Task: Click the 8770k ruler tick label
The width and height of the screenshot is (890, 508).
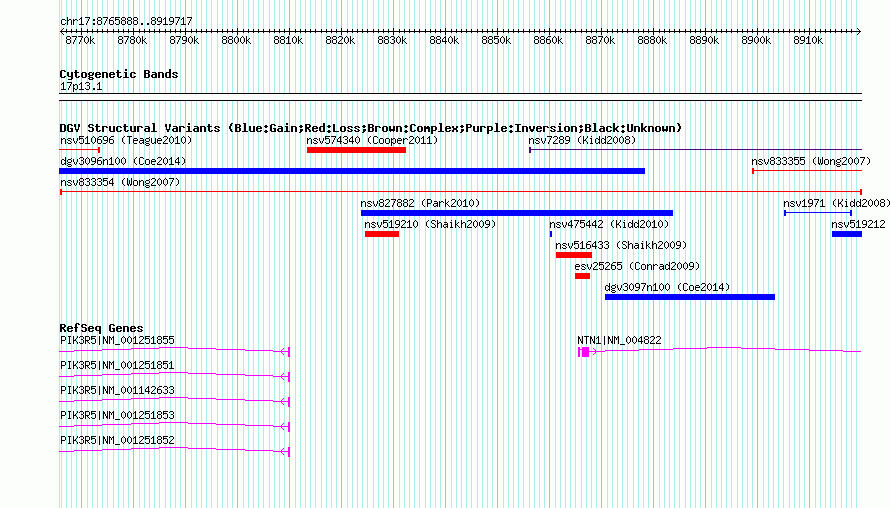Action: (80, 40)
